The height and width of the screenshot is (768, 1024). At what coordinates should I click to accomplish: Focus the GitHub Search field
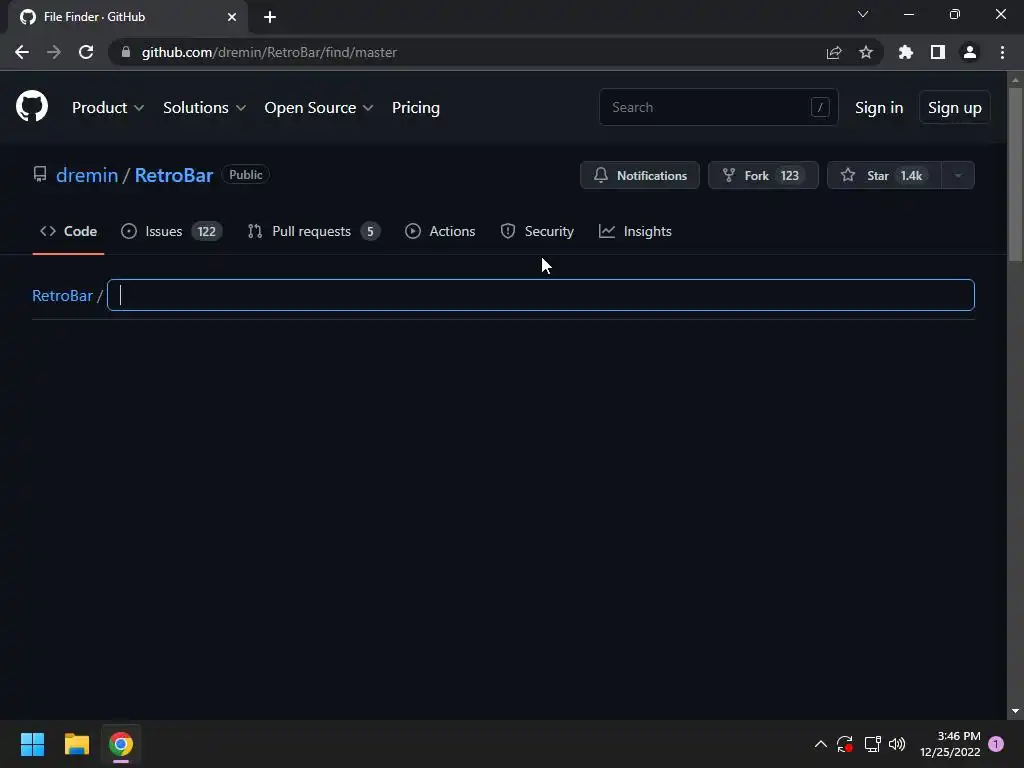click(718, 107)
